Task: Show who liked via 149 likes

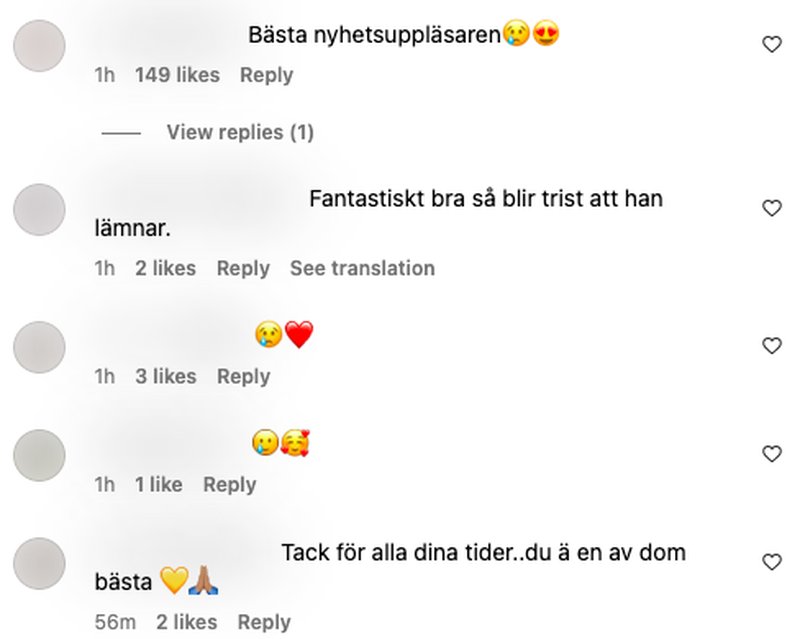Action: (178, 76)
